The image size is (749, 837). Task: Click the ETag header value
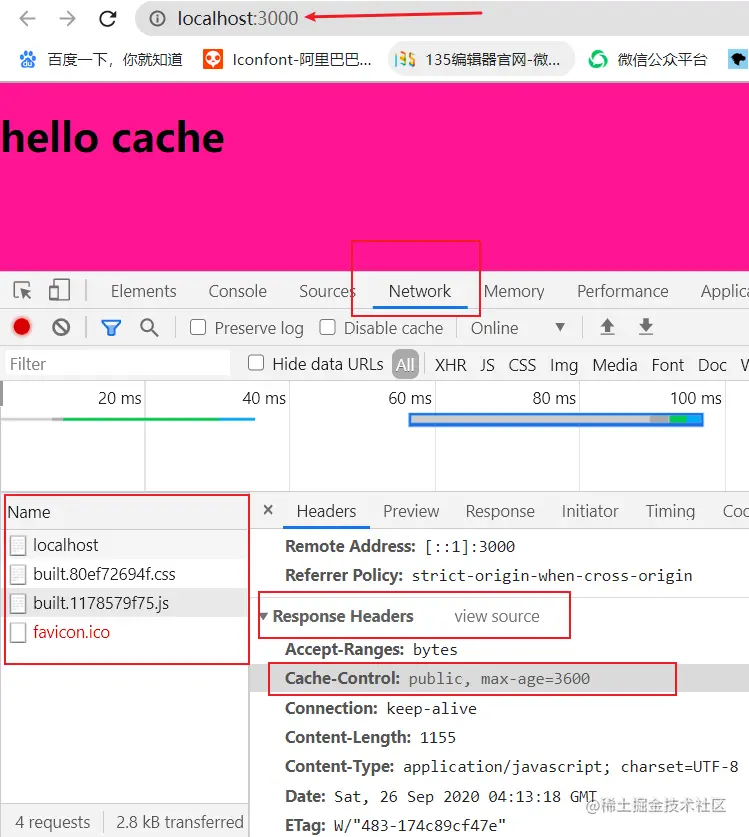pyautogui.click(x=420, y=826)
